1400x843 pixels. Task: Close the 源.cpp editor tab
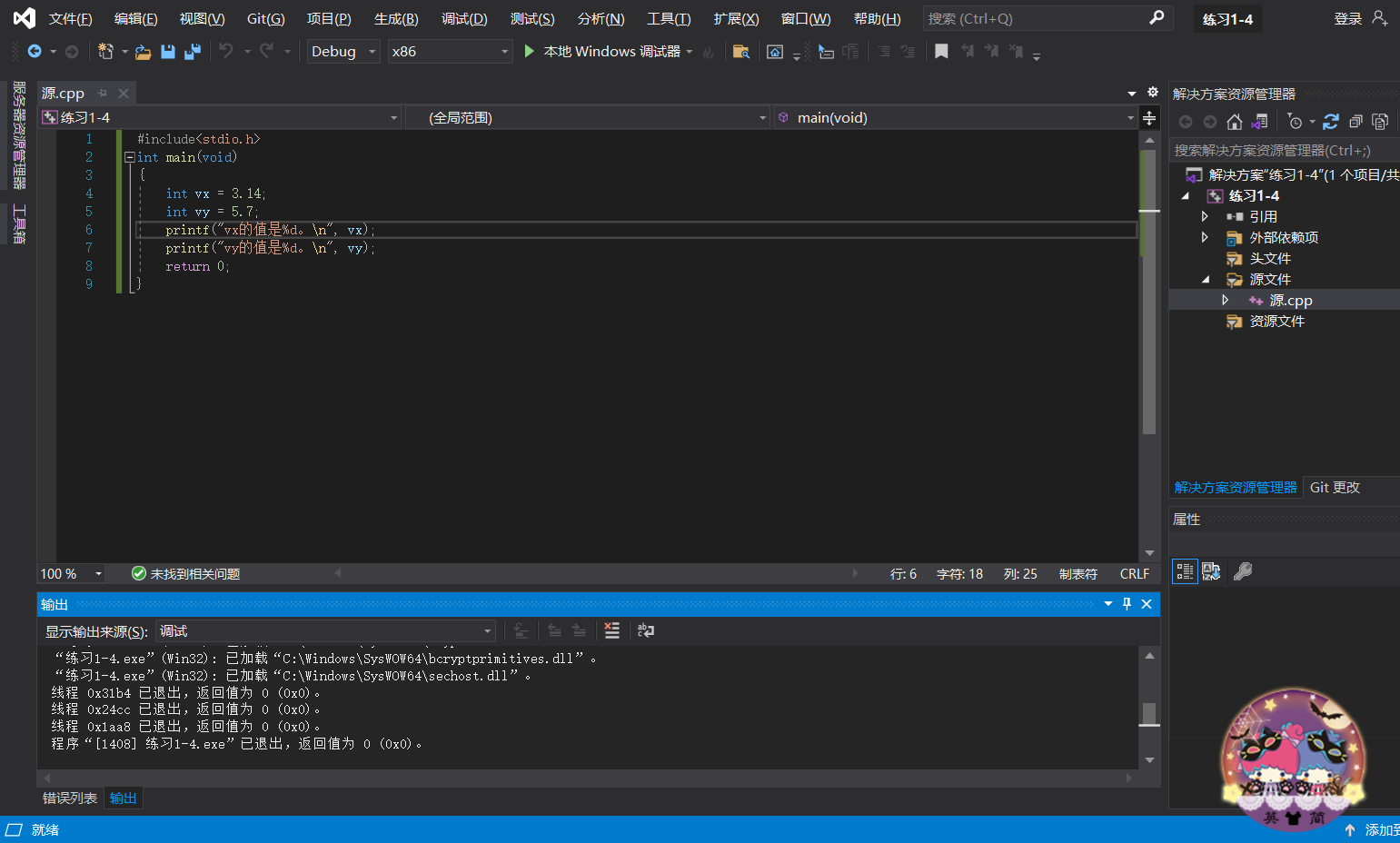pos(124,93)
